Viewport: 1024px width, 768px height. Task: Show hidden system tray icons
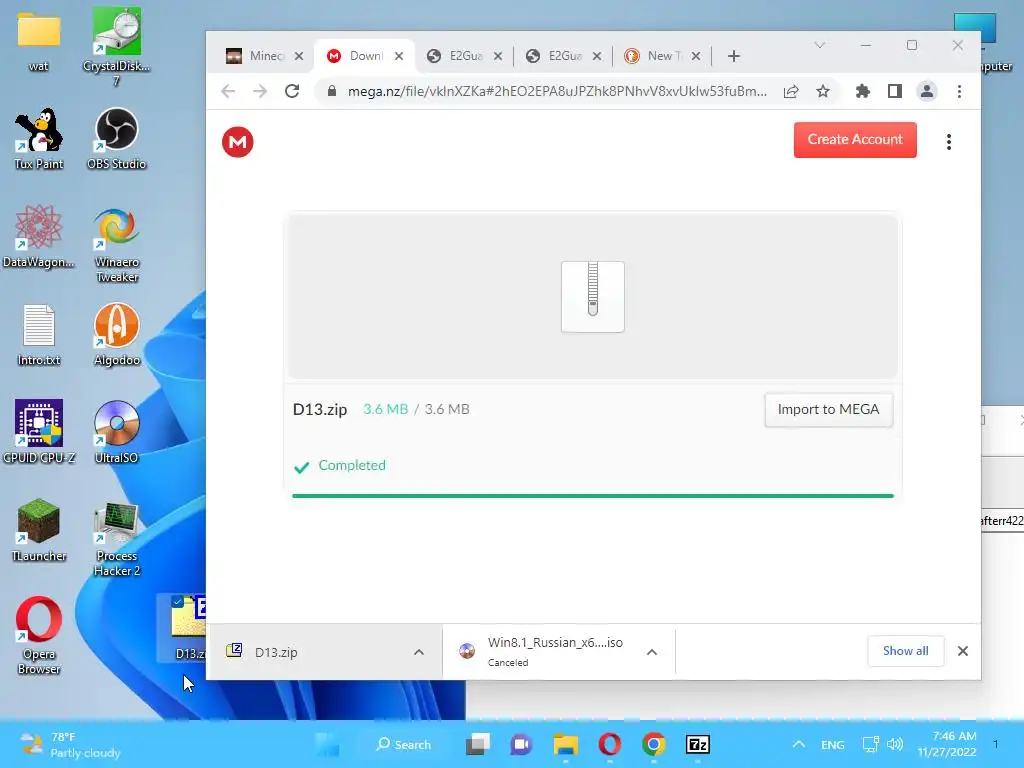point(798,744)
